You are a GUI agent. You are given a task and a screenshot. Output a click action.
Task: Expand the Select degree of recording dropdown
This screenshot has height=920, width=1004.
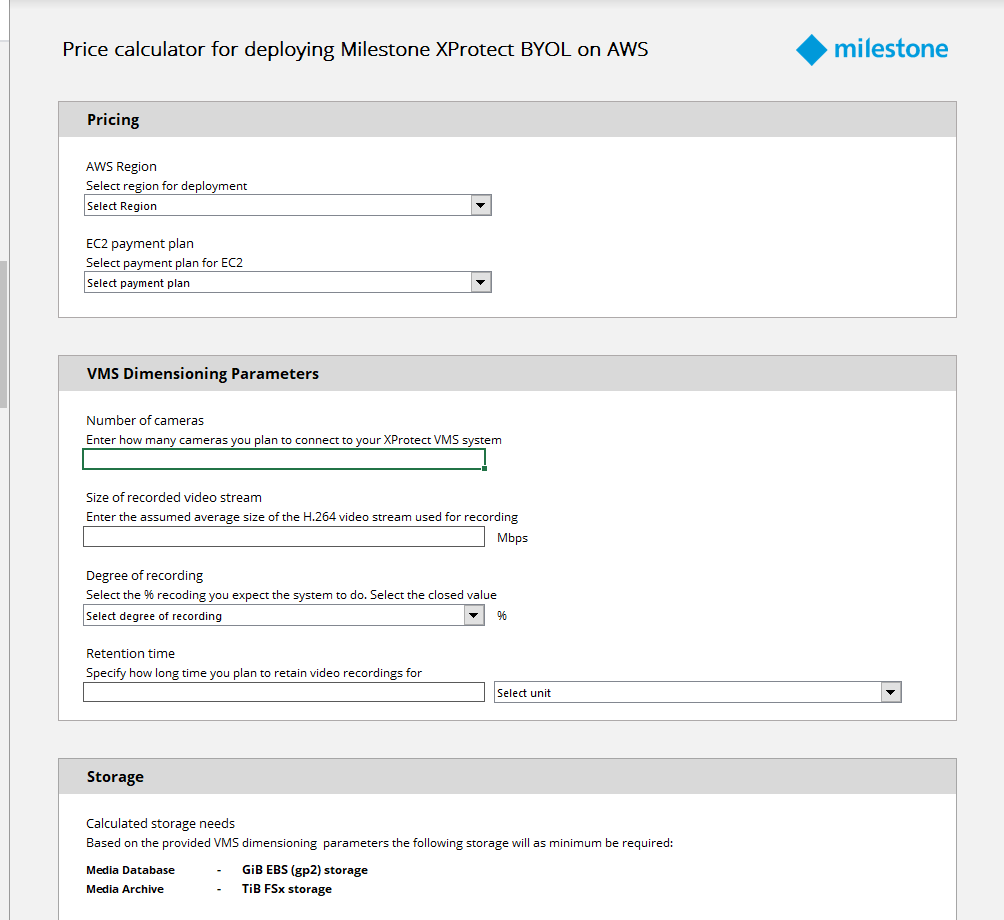click(x=474, y=616)
